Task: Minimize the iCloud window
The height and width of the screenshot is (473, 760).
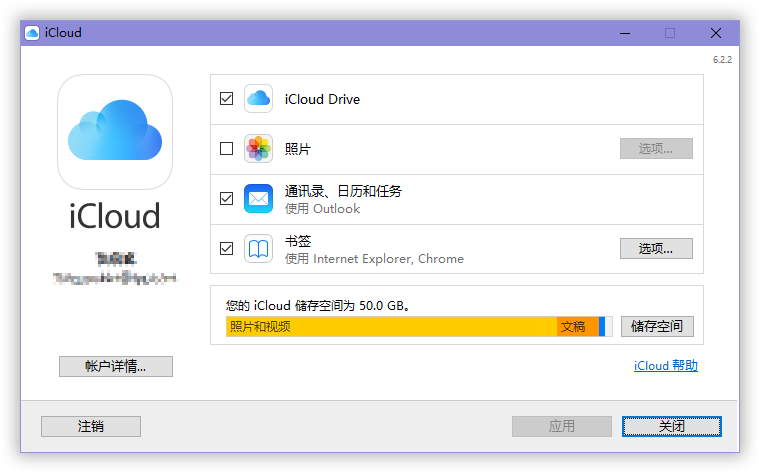Action: click(625, 33)
